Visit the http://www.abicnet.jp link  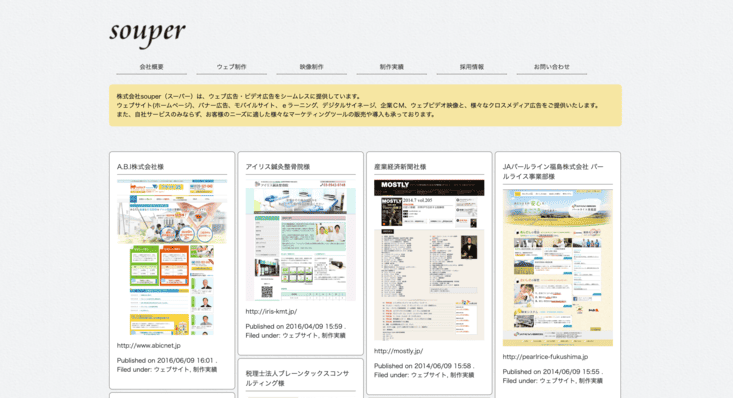[149, 346]
